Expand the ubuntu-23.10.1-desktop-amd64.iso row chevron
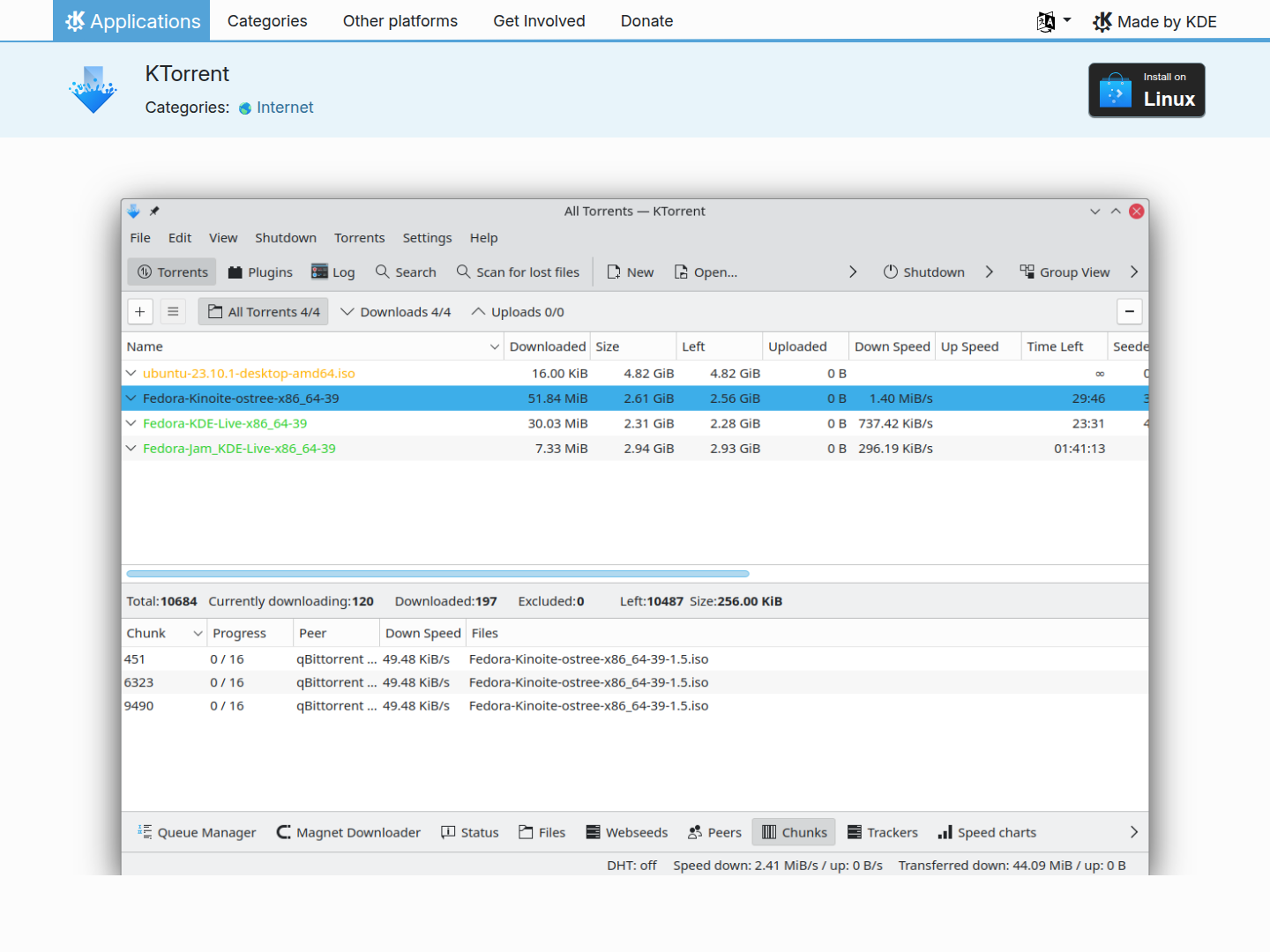 click(131, 374)
